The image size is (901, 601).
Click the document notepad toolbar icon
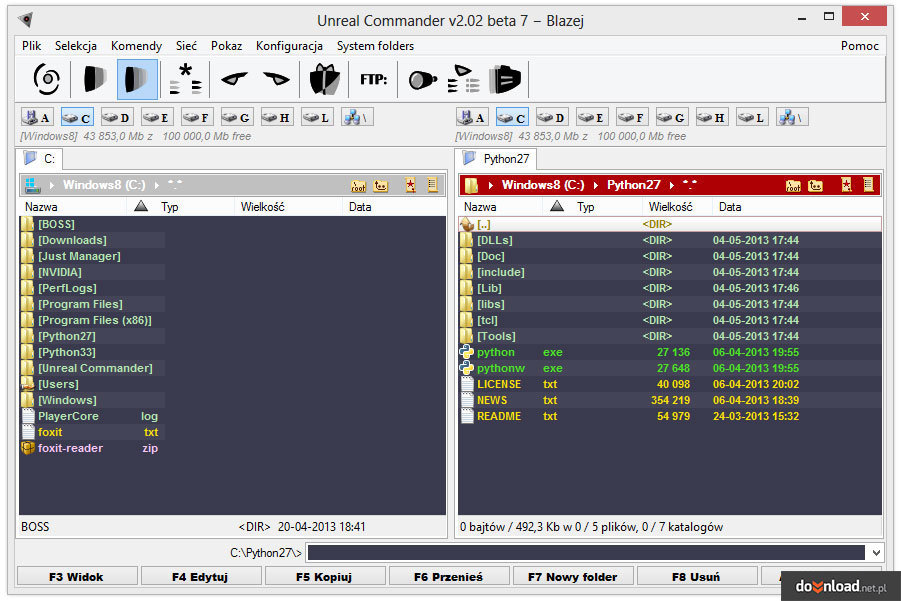(505, 79)
